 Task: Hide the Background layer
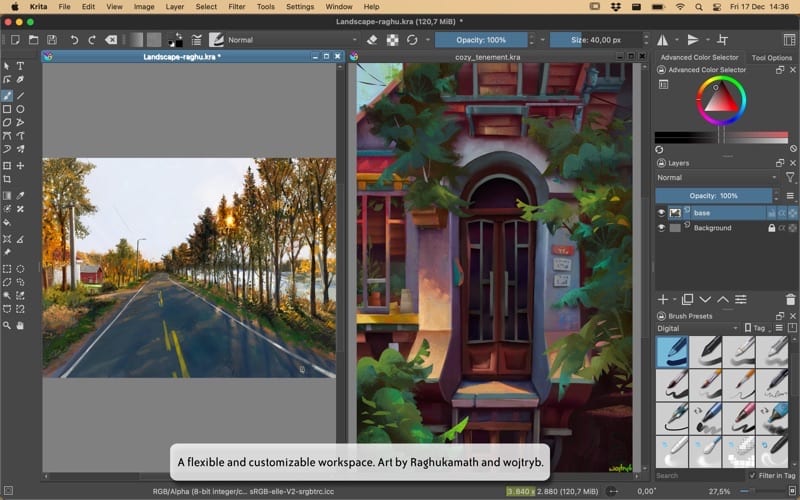pos(661,228)
